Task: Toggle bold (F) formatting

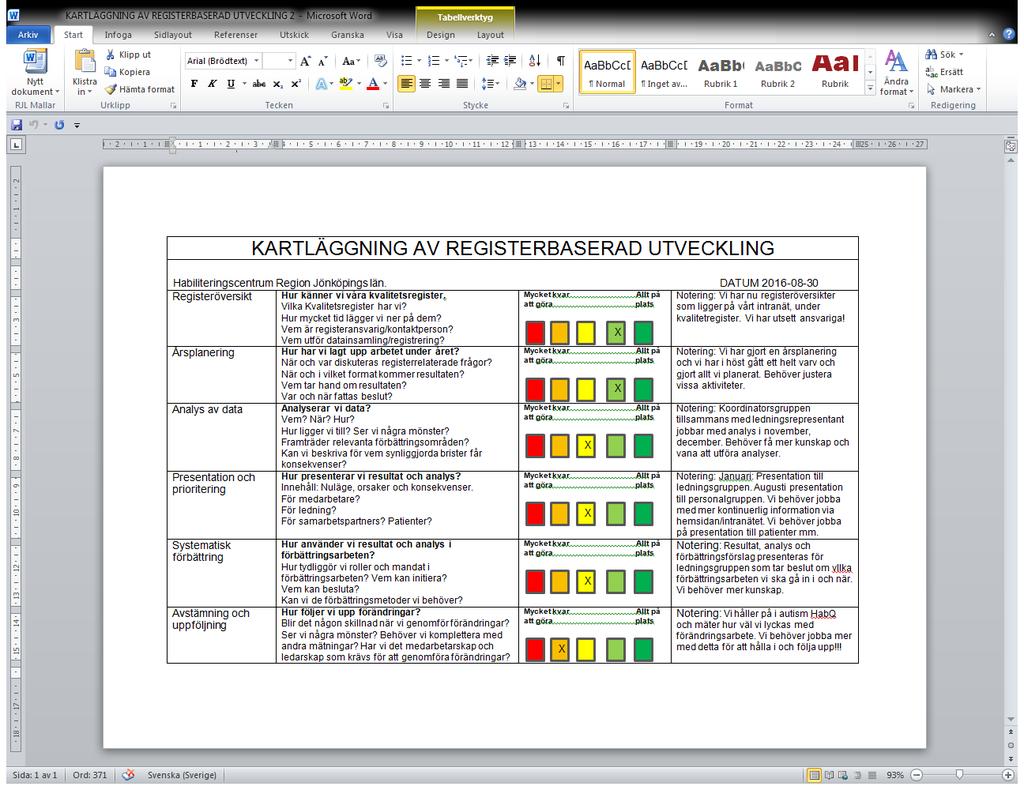Action: (x=194, y=84)
